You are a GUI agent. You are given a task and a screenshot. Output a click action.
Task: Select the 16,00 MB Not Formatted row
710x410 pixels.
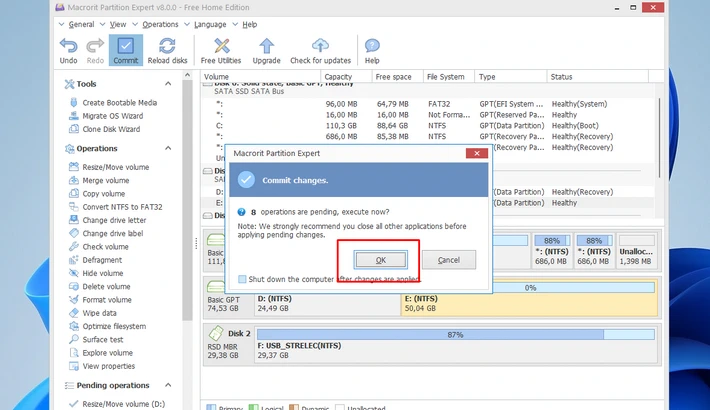point(429,115)
